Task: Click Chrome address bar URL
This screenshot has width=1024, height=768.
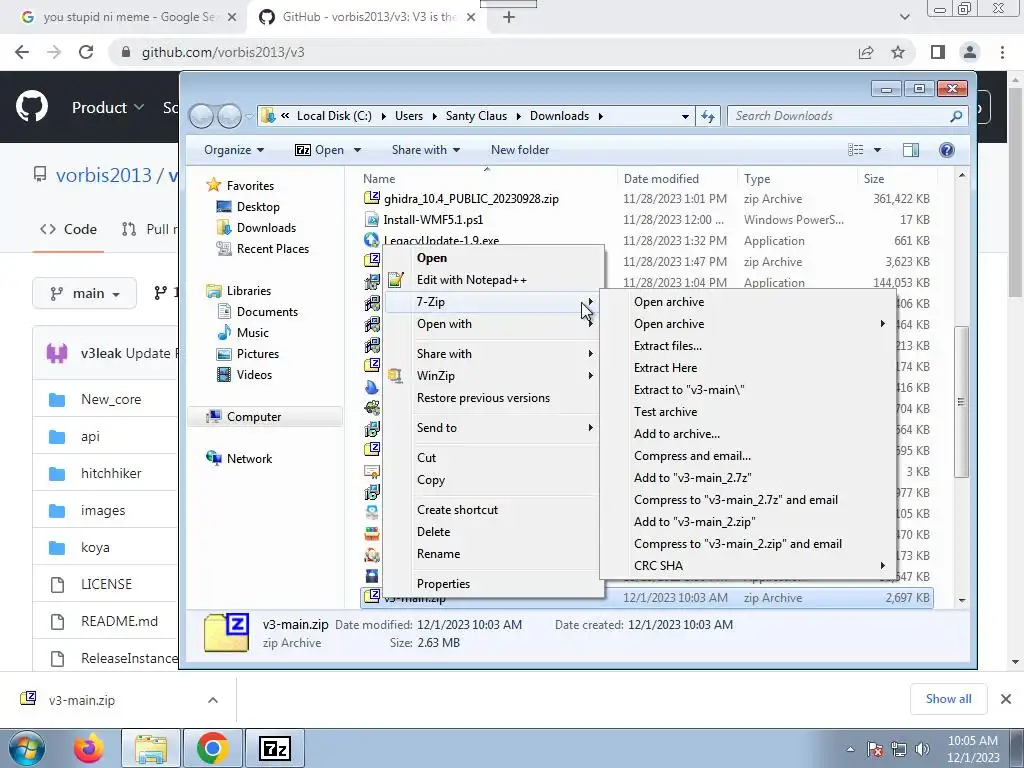Action: pyautogui.click(x=223, y=52)
